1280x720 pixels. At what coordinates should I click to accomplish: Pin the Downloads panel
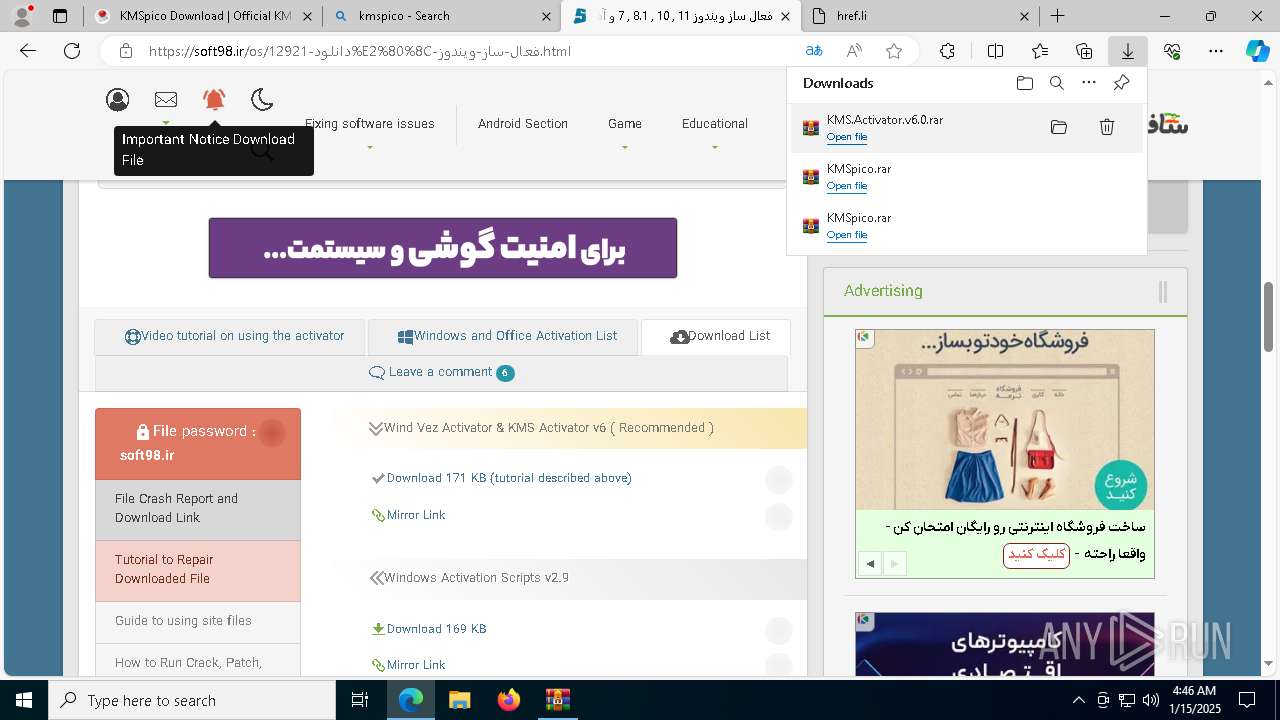click(x=1121, y=83)
